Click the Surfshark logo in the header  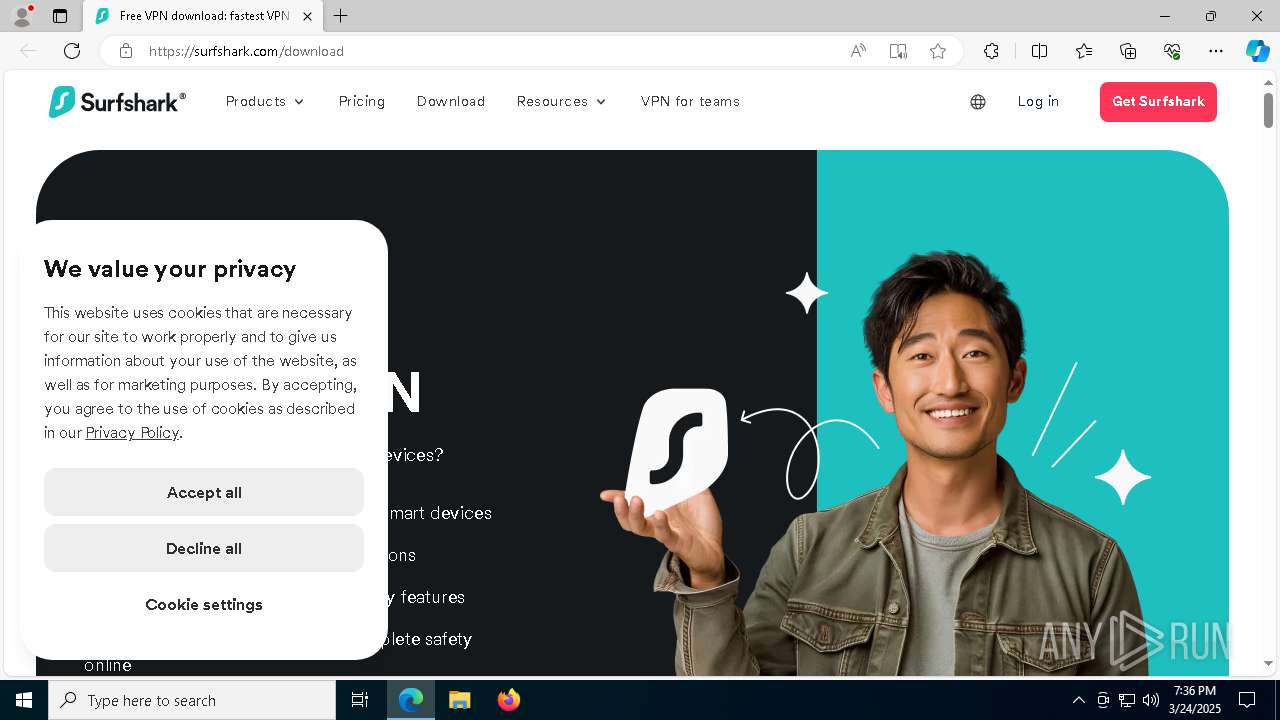117,102
